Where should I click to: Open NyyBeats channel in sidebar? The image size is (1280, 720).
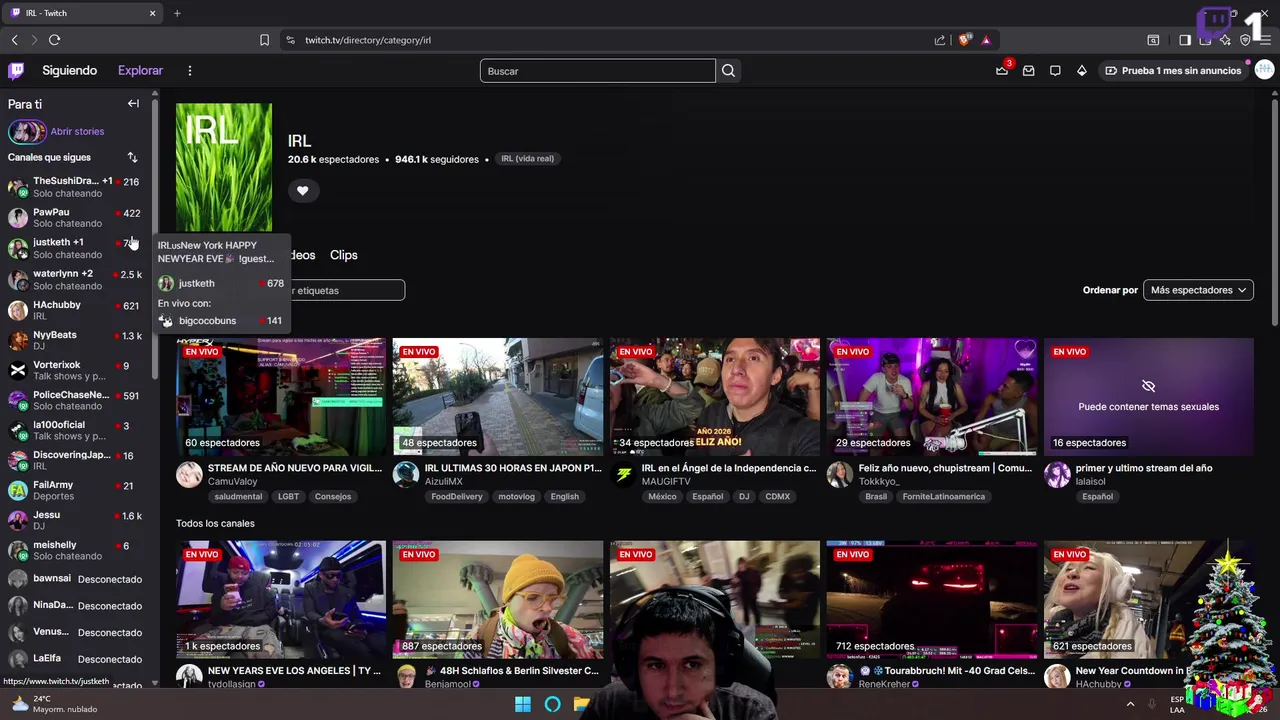78,340
